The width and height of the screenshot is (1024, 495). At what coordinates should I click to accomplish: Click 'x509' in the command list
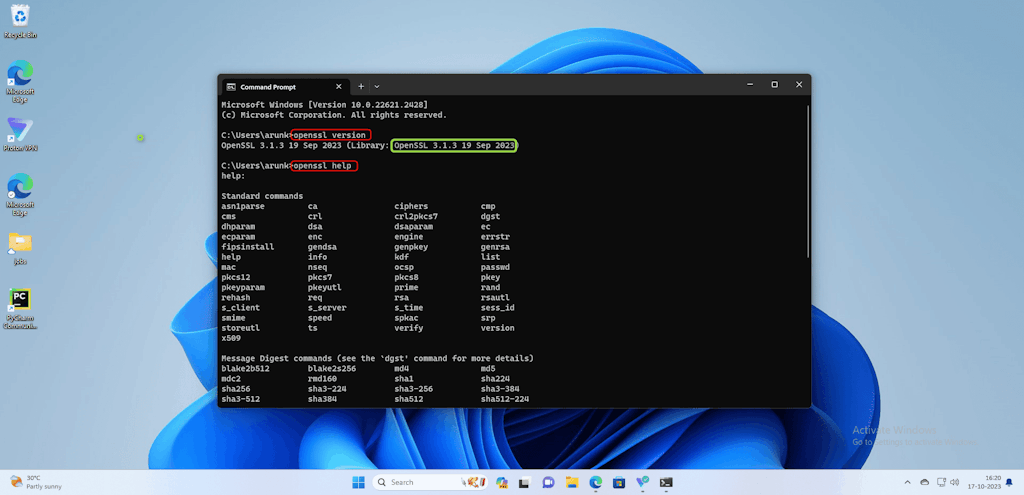[x=231, y=338]
